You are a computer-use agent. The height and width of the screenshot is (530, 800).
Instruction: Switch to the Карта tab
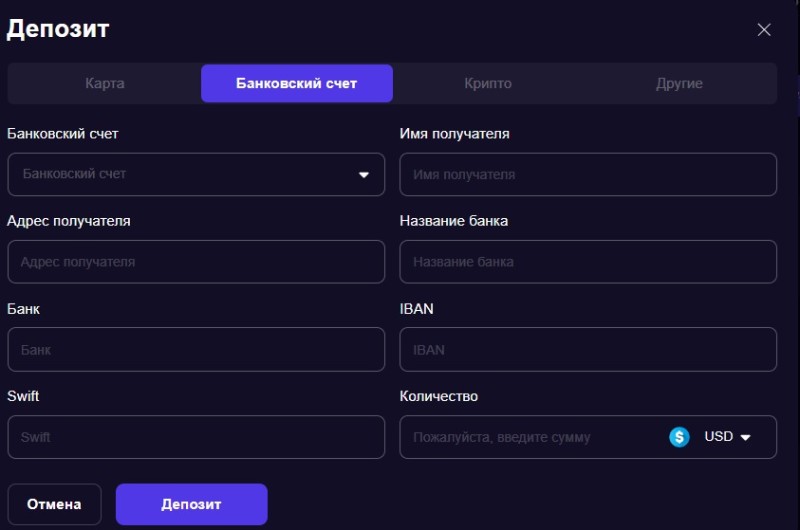pos(105,84)
